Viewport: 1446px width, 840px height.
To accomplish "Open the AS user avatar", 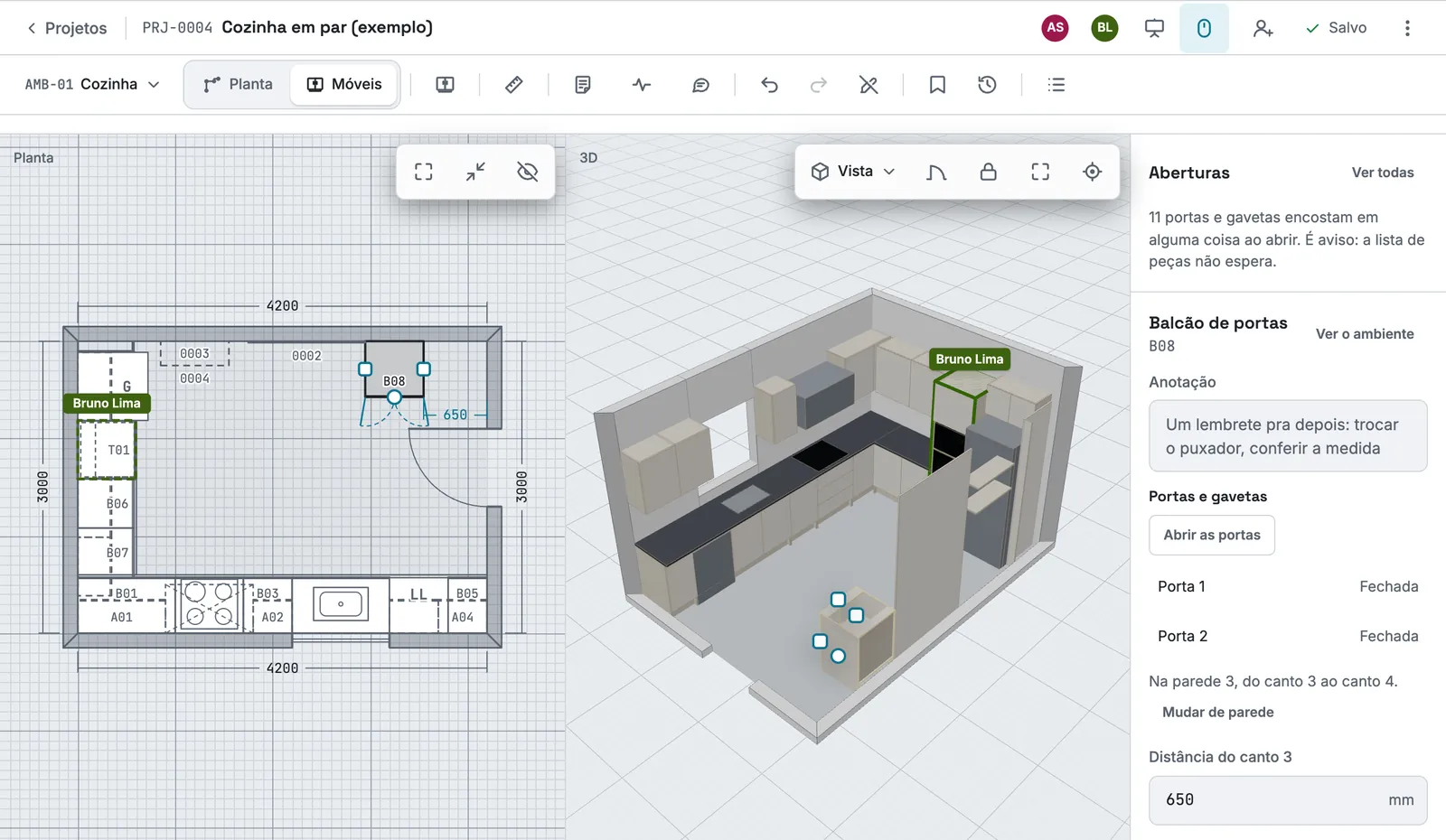I will 1055,28.
